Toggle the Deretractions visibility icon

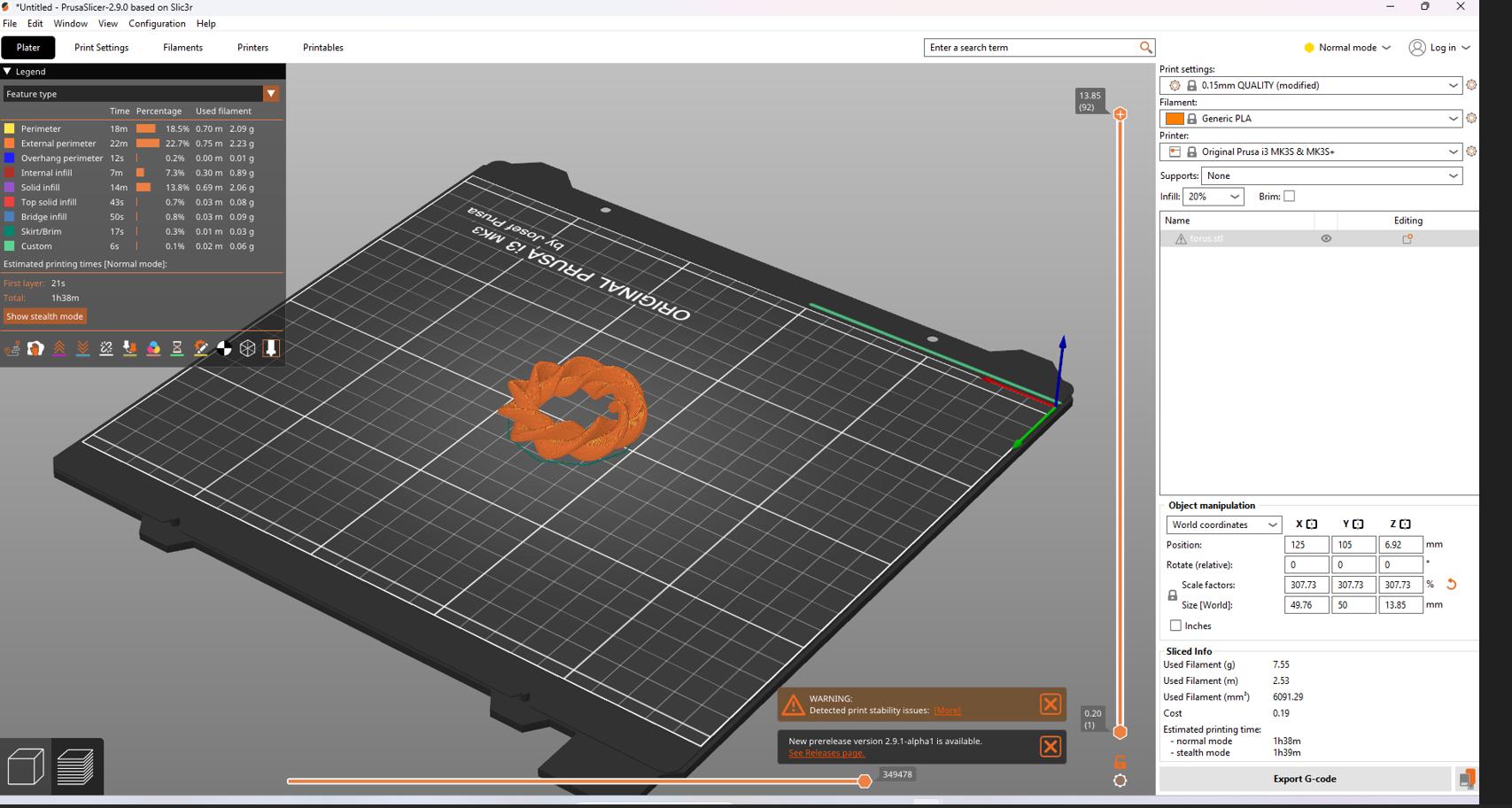coord(82,348)
